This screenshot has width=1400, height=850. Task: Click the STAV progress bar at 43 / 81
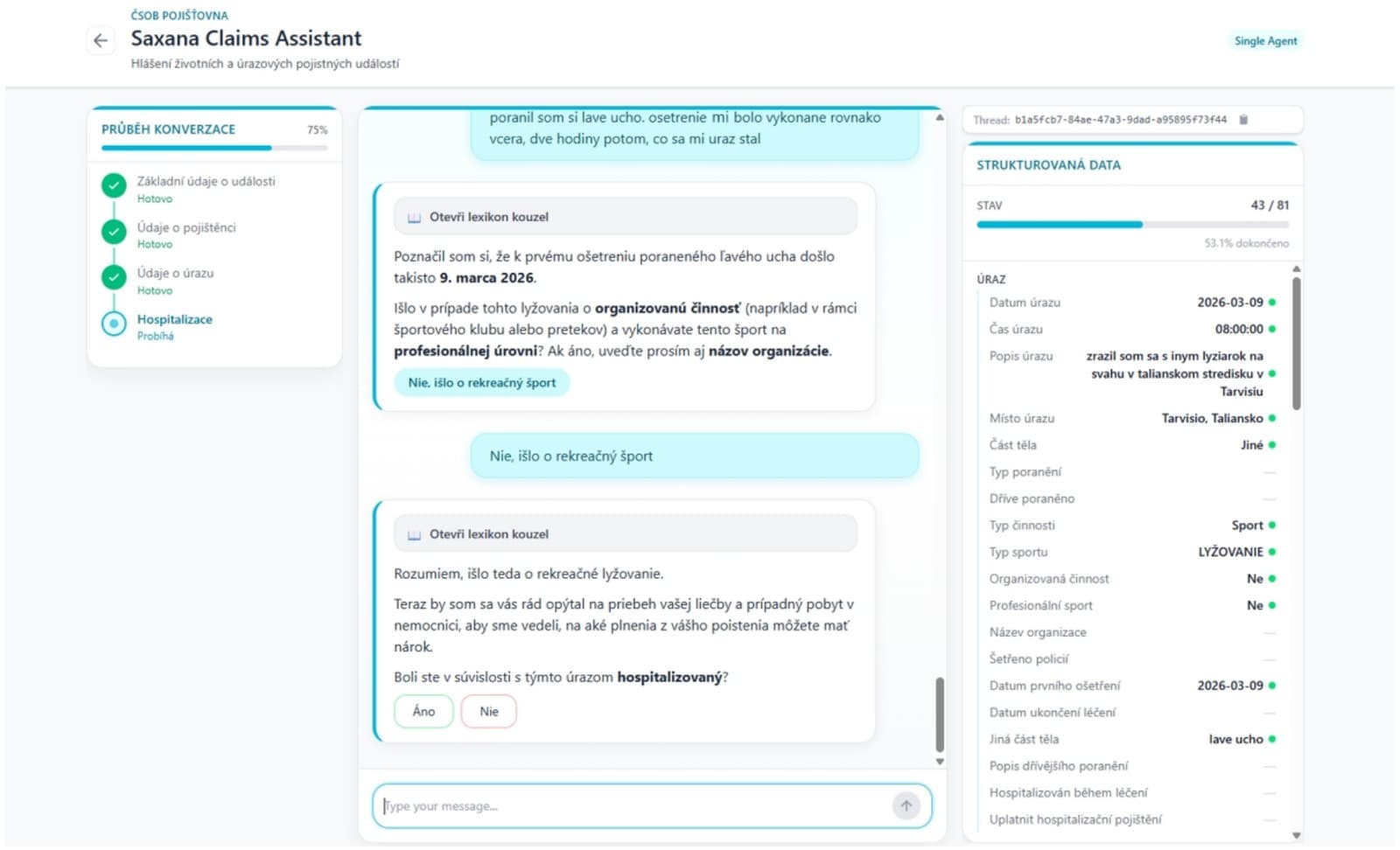click(x=1132, y=225)
